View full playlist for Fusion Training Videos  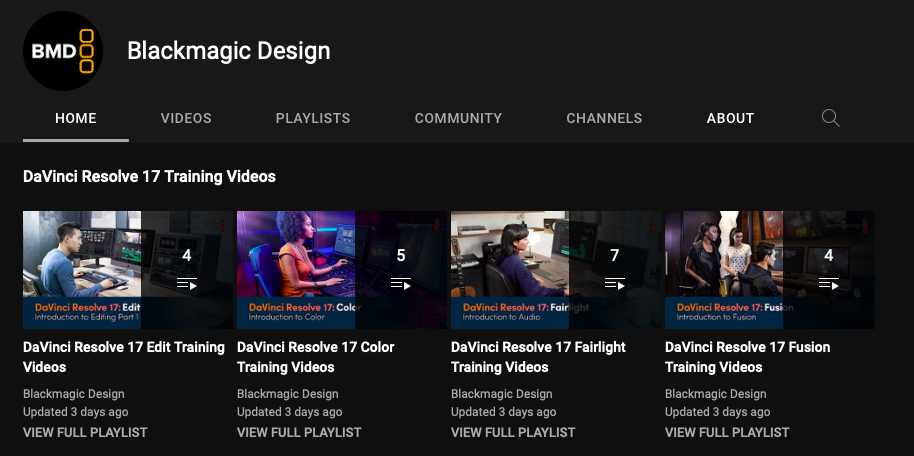click(x=727, y=432)
